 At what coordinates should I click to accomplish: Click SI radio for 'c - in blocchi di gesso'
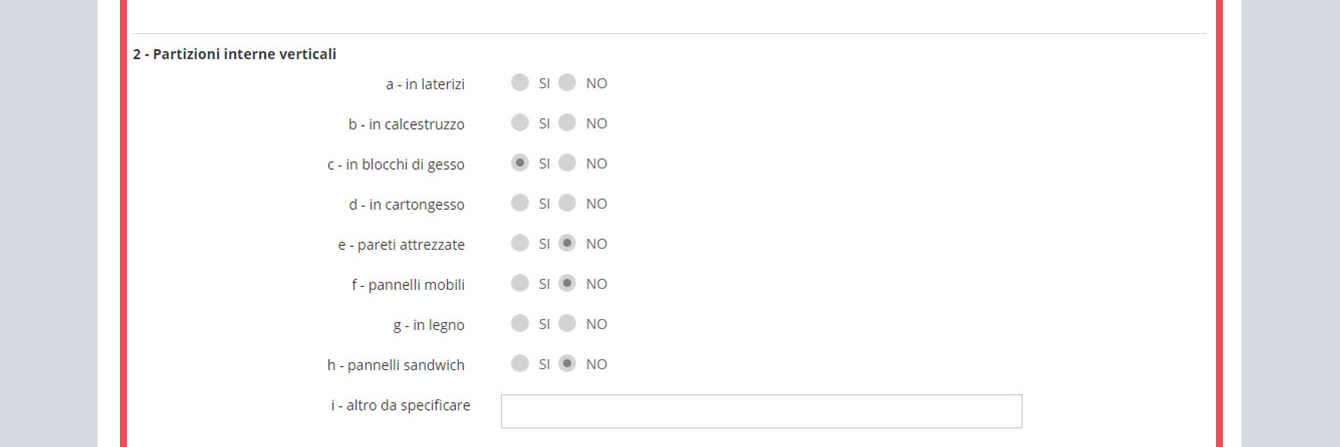click(520, 163)
